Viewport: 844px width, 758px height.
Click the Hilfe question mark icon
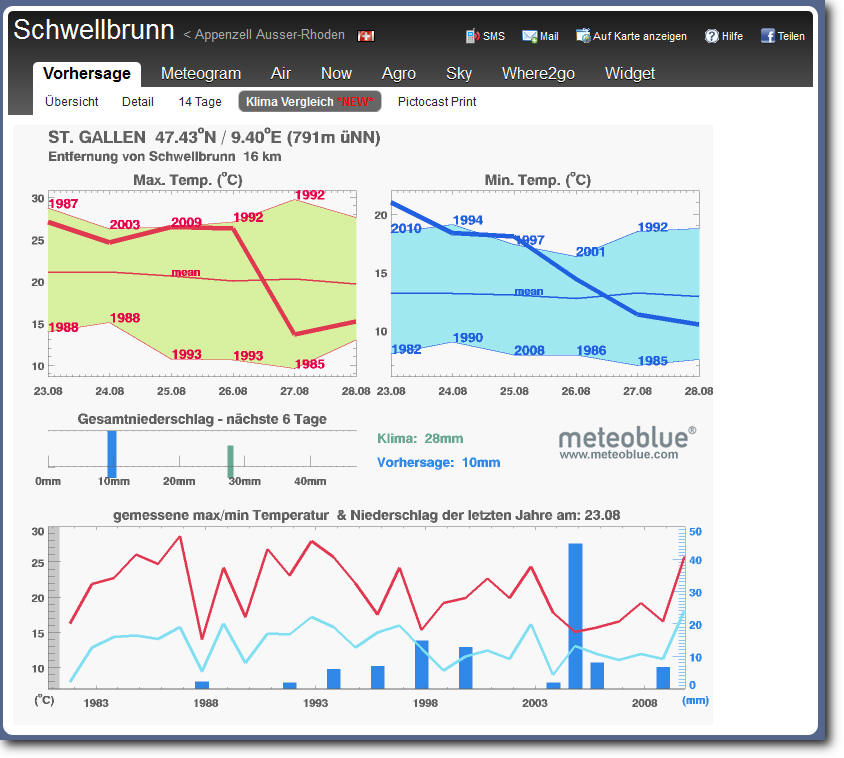coord(712,36)
